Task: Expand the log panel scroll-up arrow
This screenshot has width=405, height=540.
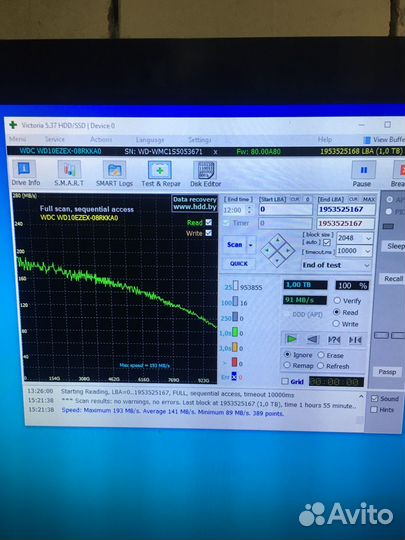Action: 361,397
